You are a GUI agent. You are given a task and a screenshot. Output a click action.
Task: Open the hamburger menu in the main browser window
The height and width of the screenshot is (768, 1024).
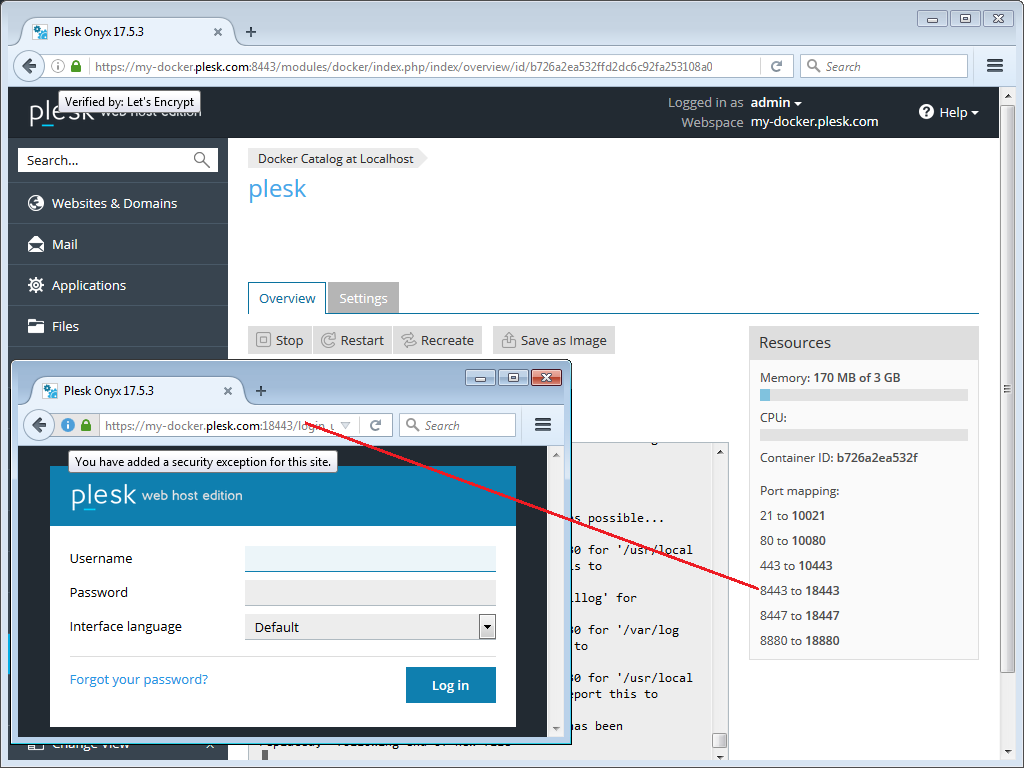point(995,65)
